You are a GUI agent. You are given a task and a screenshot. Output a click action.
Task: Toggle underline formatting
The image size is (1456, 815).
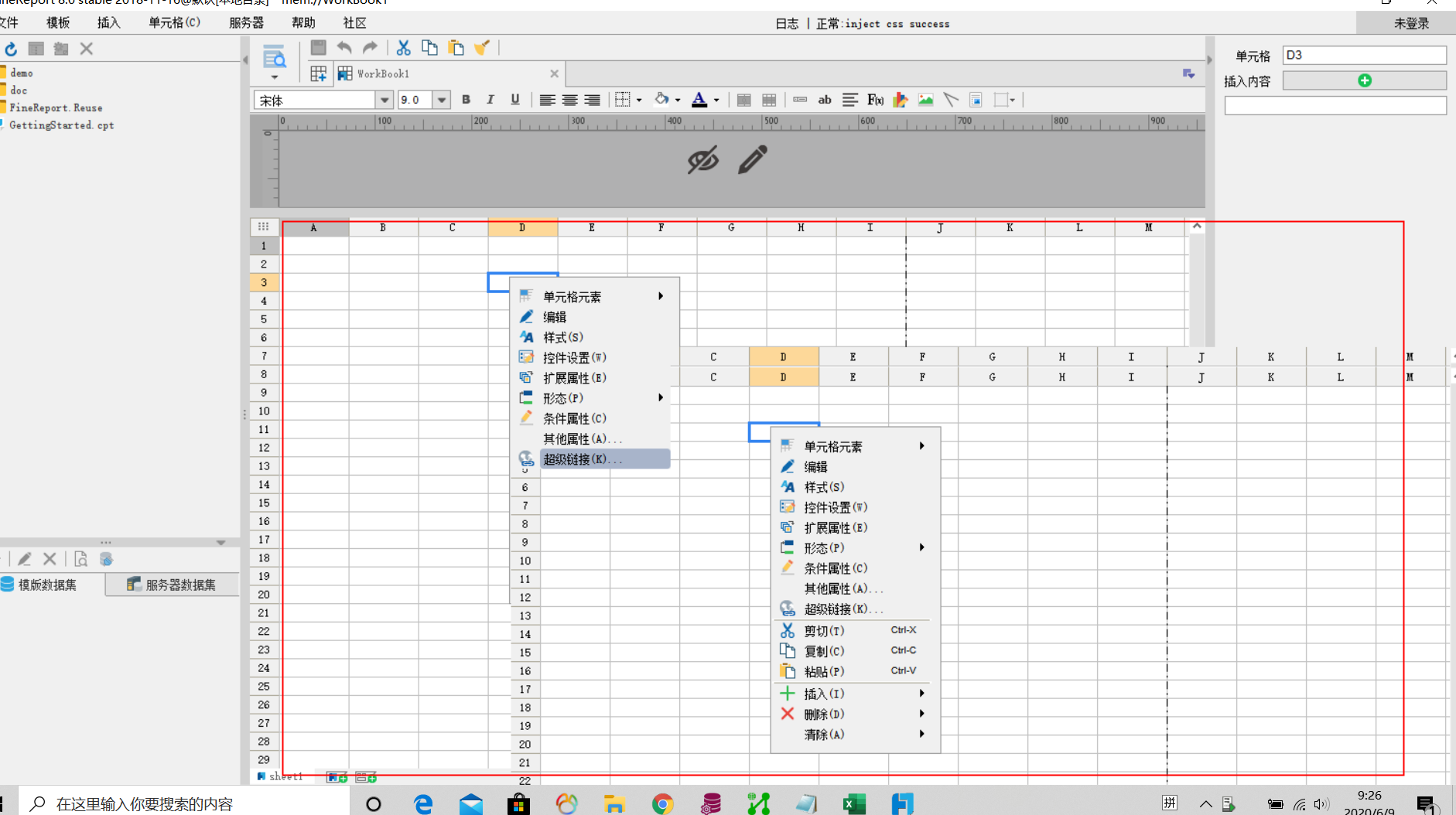[515, 100]
